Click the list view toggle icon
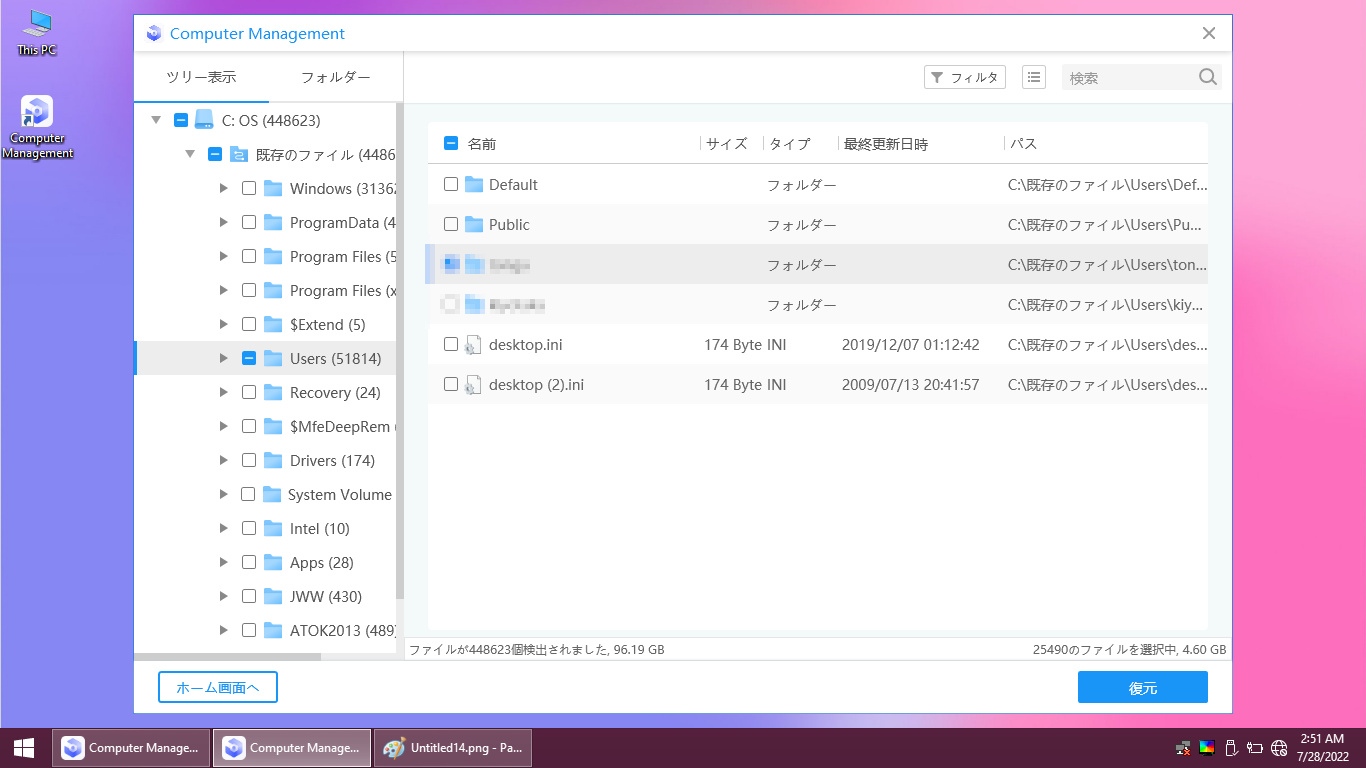This screenshot has height=768, width=1366. [1034, 77]
